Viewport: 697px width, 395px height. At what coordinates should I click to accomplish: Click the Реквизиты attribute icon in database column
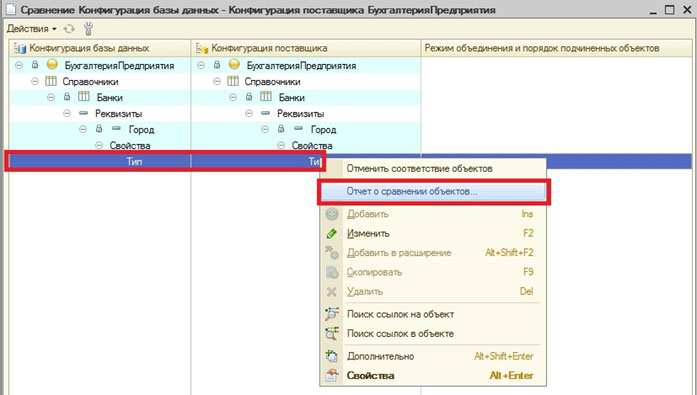pos(83,113)
